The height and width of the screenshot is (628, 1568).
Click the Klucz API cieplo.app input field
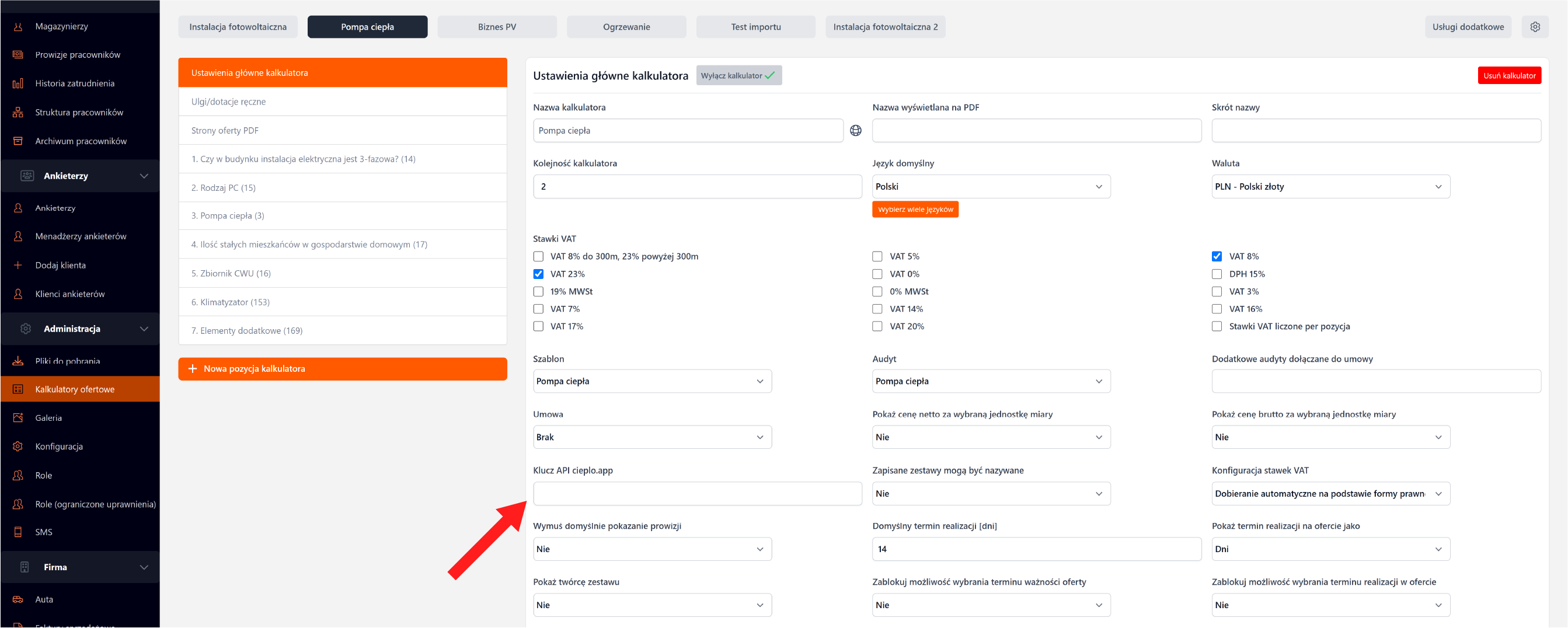(x=697, y=494)
